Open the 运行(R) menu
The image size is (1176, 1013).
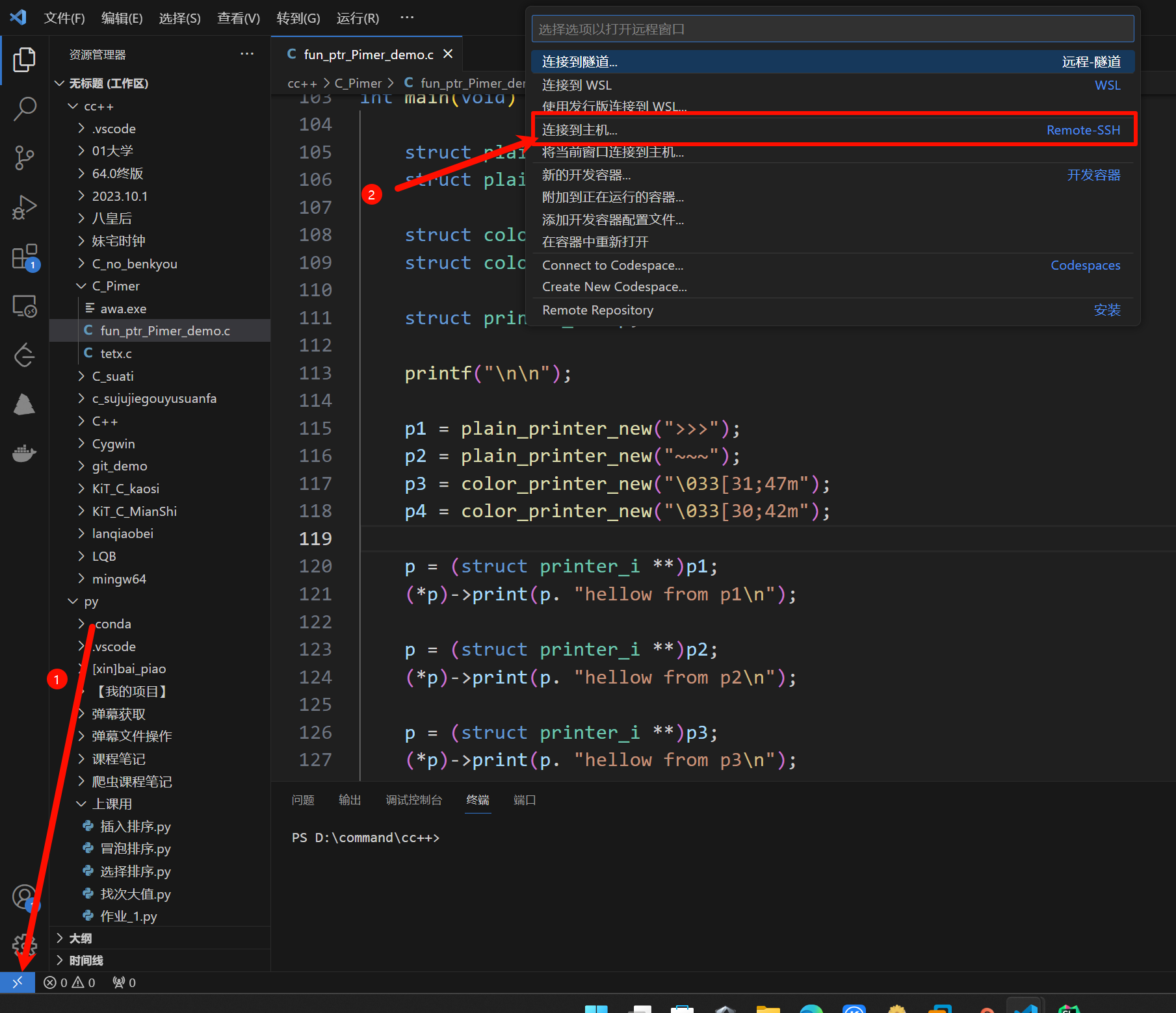[x=358, y=18]
